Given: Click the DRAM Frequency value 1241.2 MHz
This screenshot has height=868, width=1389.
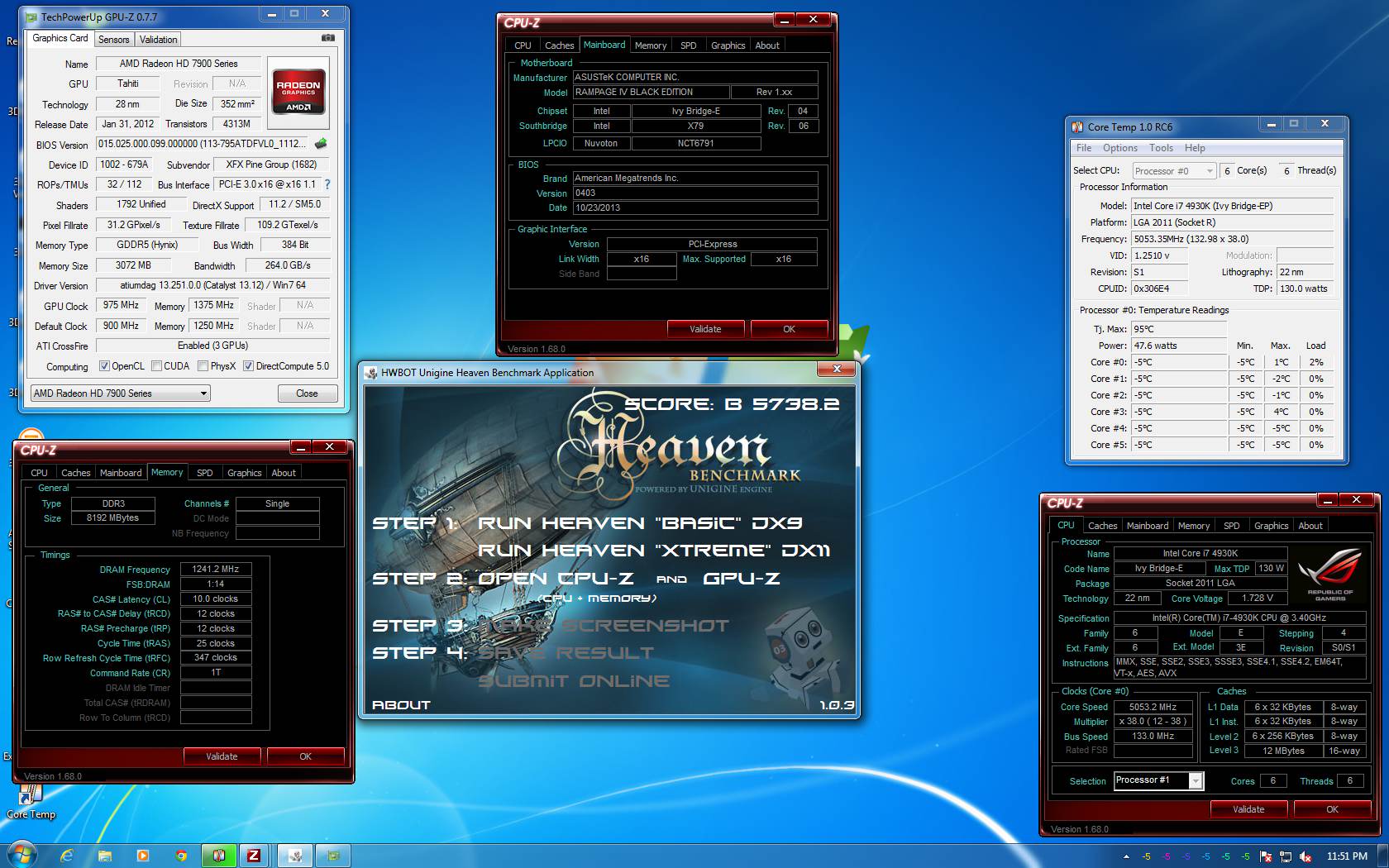Looking at the screenshot, I should [215, 570].
